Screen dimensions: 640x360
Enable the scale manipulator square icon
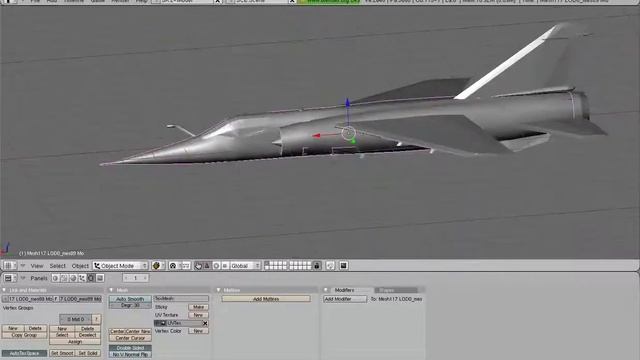coord(224,266)
